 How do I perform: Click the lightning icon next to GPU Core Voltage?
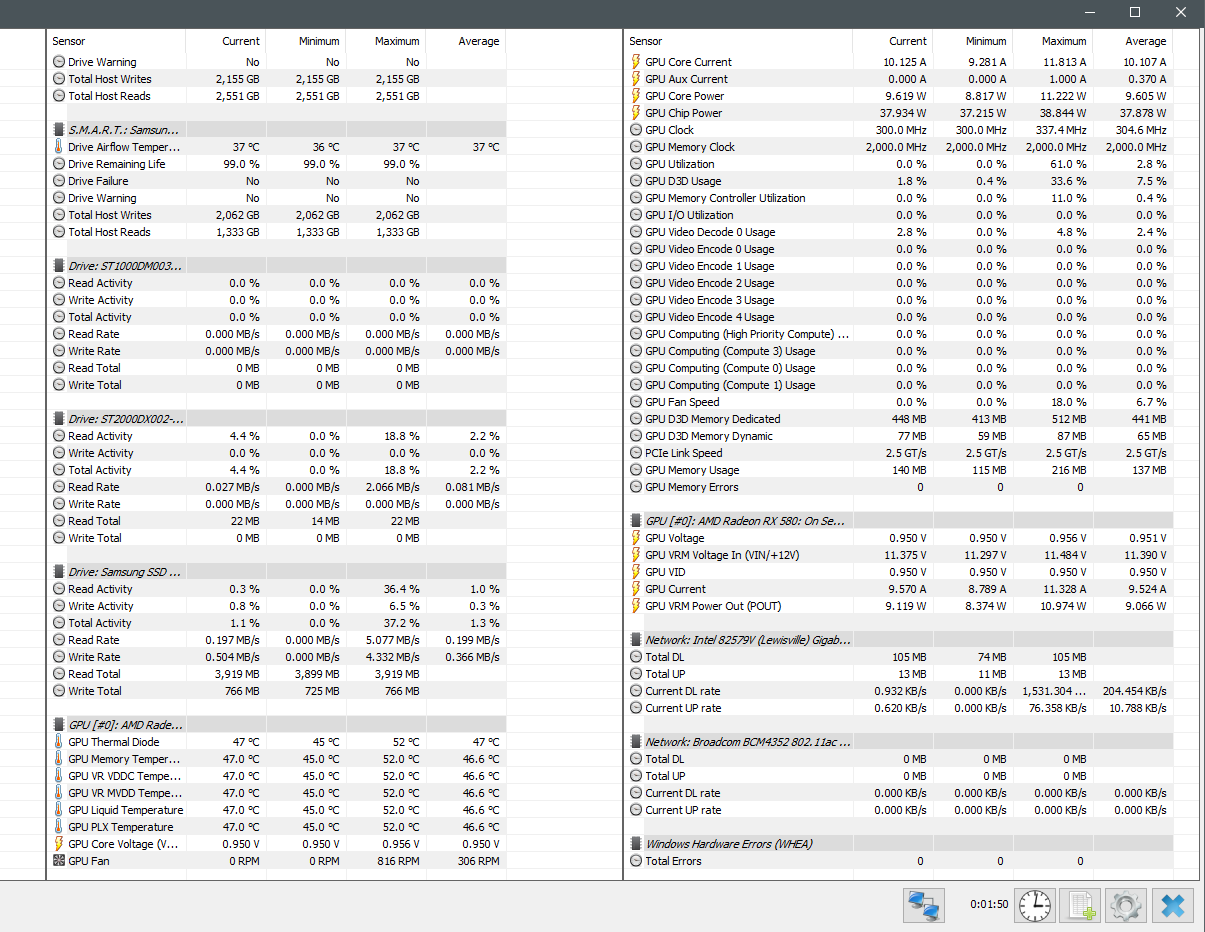tap(58, 844)
